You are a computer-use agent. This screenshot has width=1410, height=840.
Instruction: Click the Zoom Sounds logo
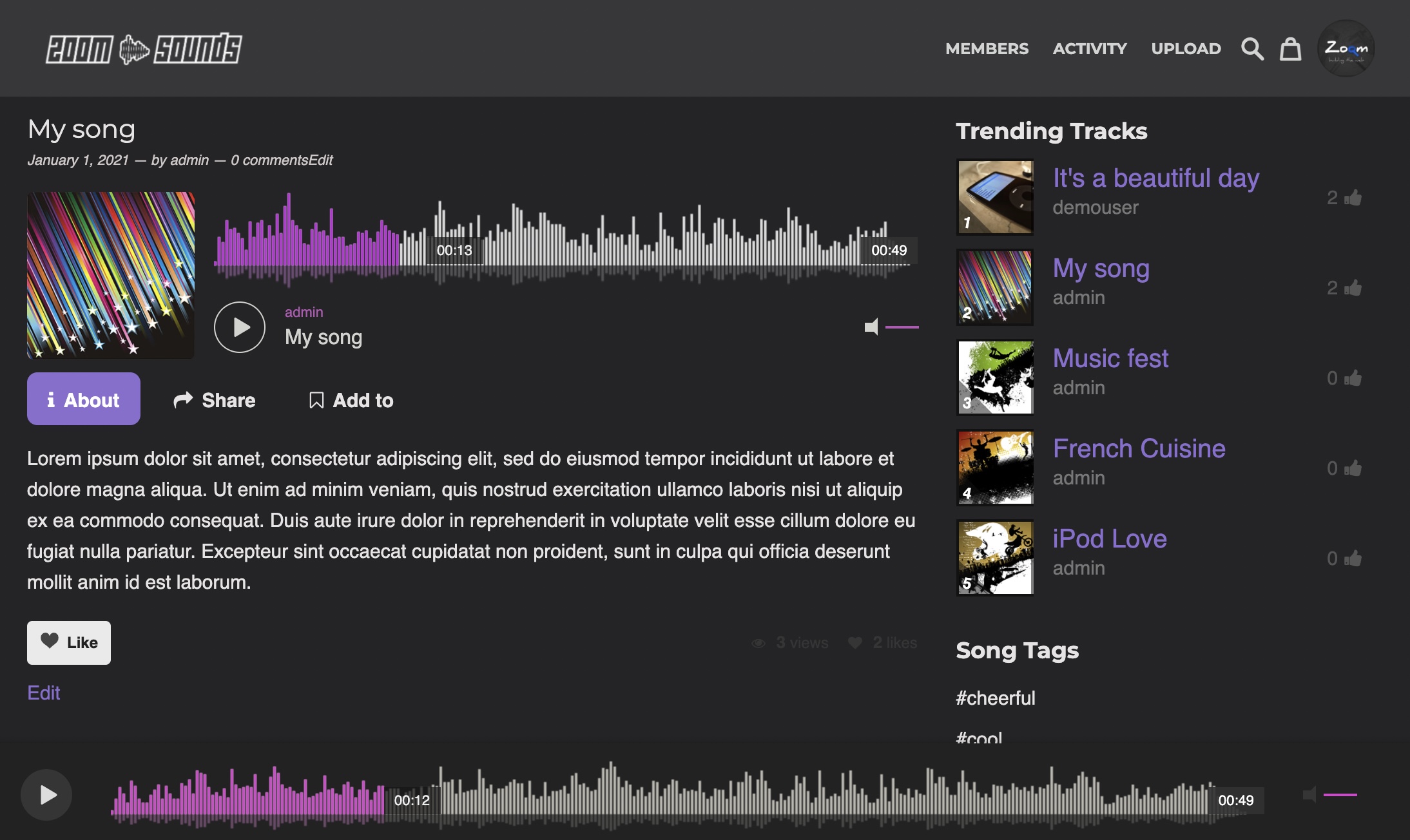[144, 49]
